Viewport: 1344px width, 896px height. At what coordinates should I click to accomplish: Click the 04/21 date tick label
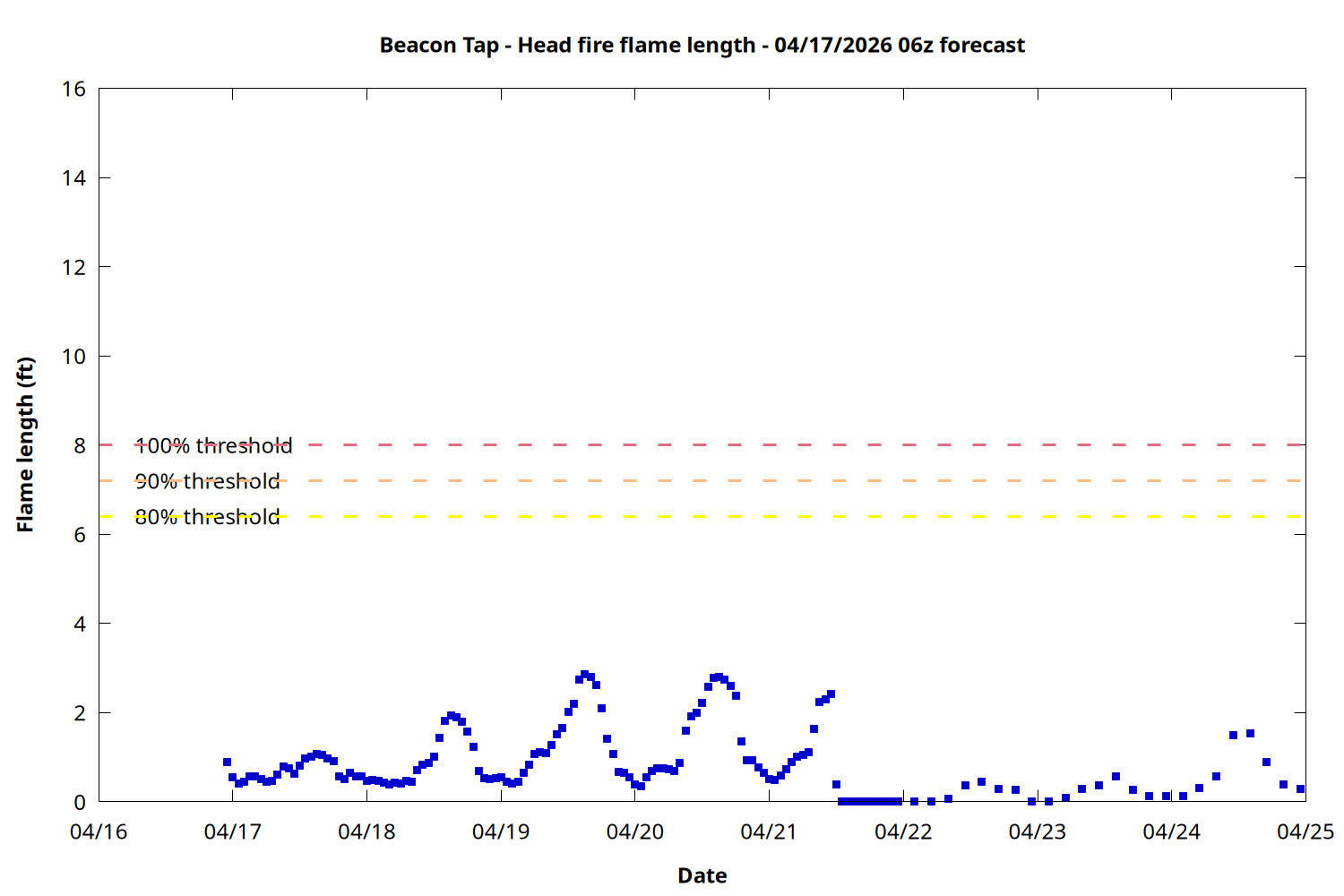pyautogui.click(x=769, y=831)
